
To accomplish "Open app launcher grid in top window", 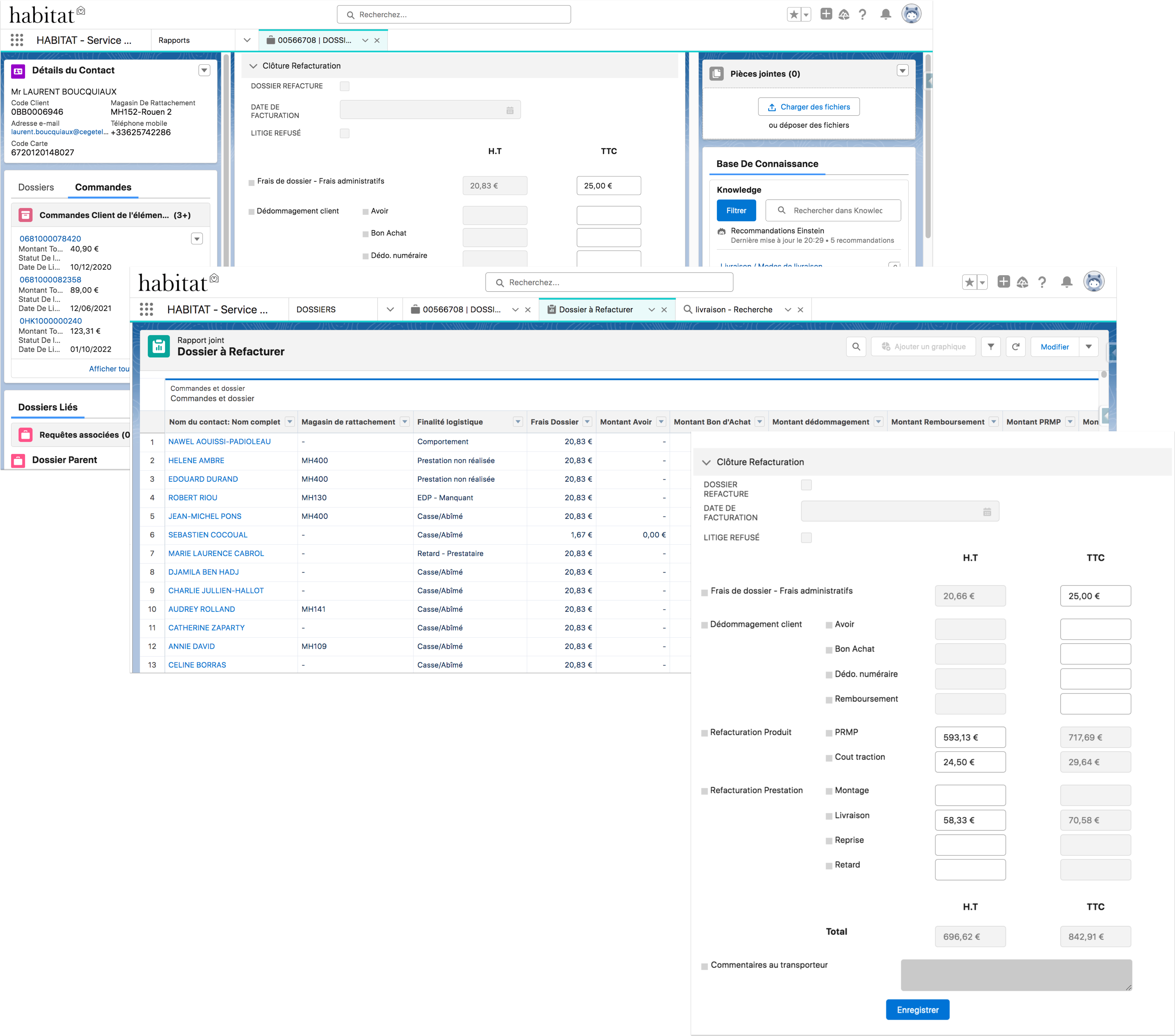I will 17,40.
